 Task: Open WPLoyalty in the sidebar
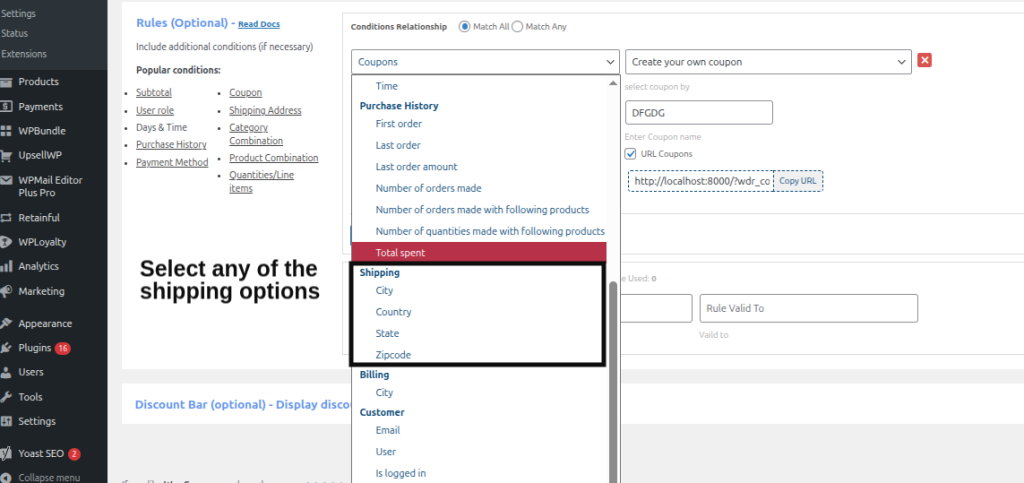pos(42,242)
